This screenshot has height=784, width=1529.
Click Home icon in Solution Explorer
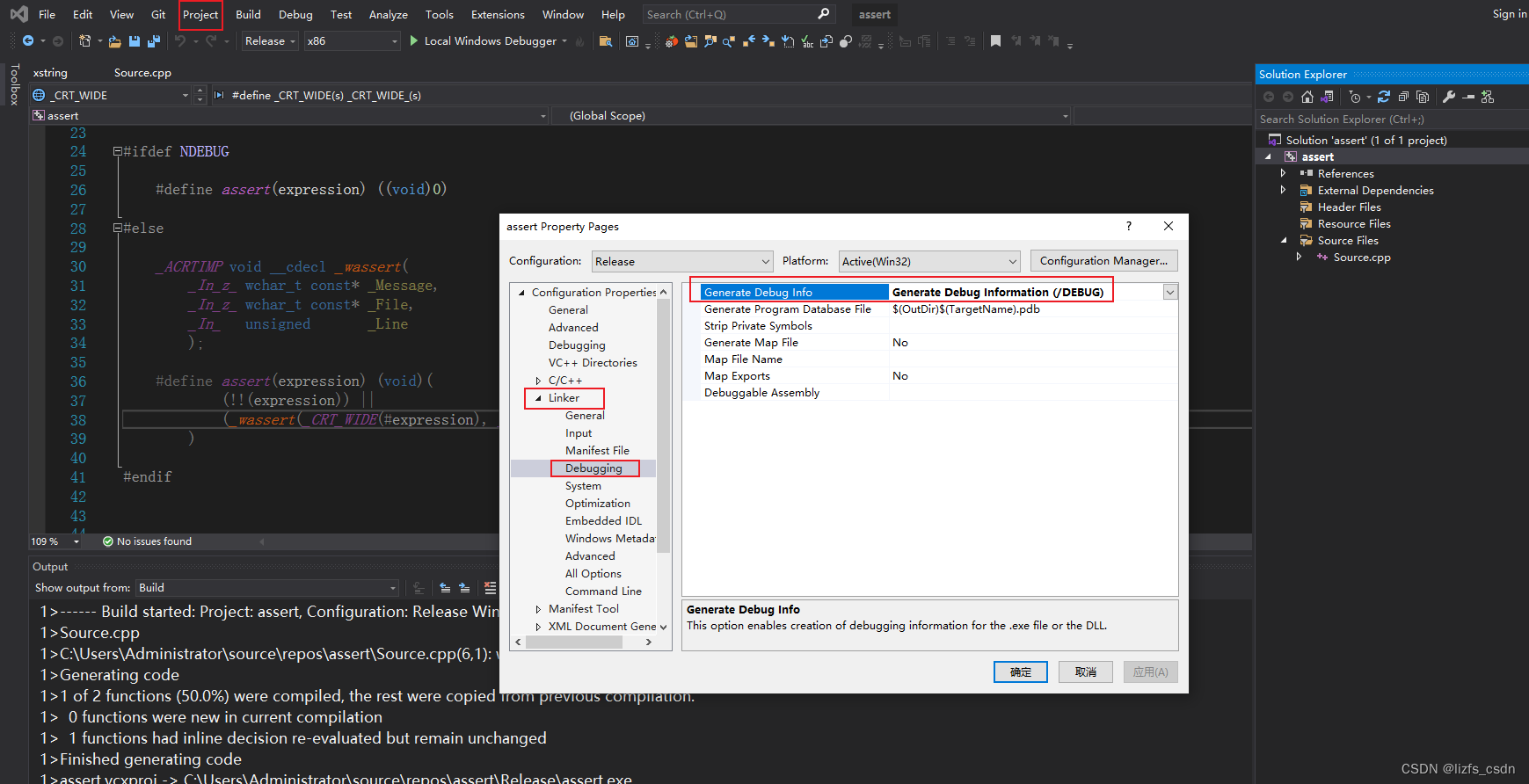click(x=1307, y=97)
